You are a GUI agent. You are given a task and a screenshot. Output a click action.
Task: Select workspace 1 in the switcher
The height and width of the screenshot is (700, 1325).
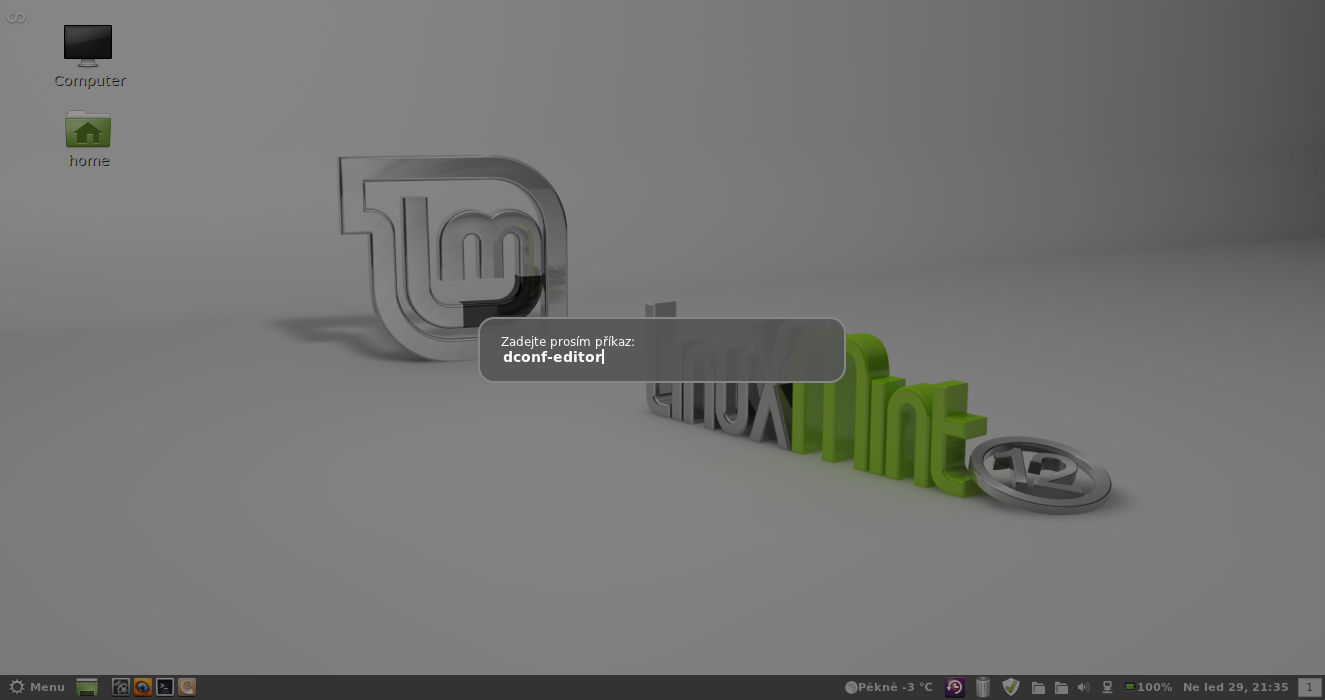[x=1309, y=687]
